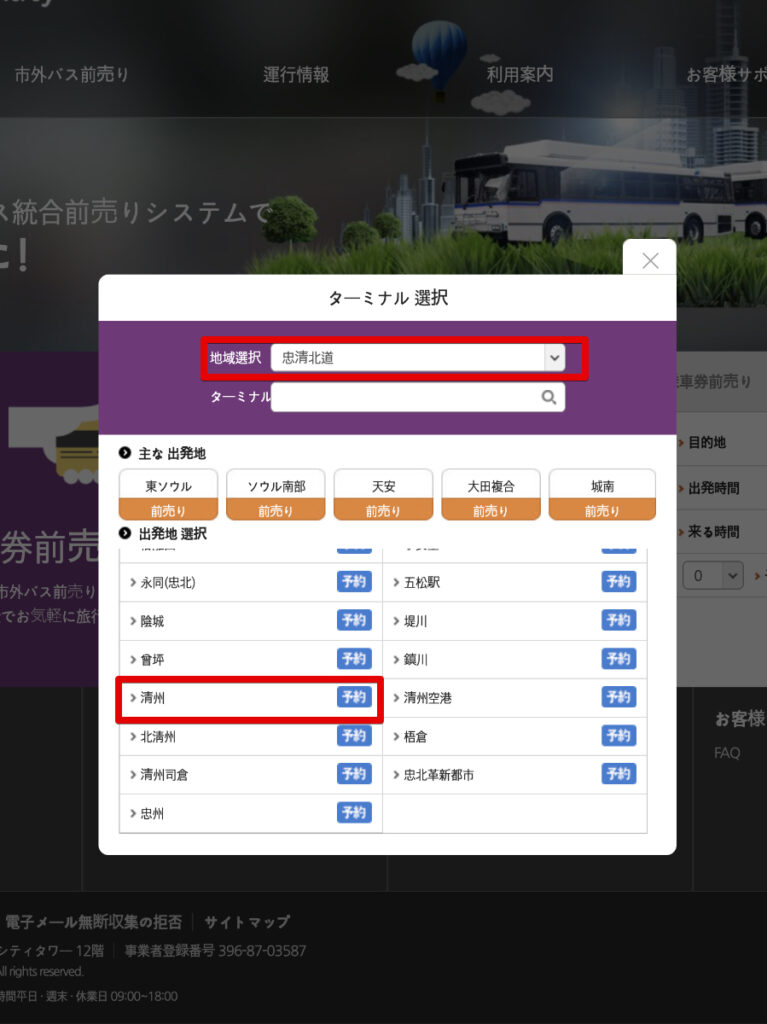Open 利用案内 menu
The width and height of the screenshot is (767, 1024).
[520, 74]
